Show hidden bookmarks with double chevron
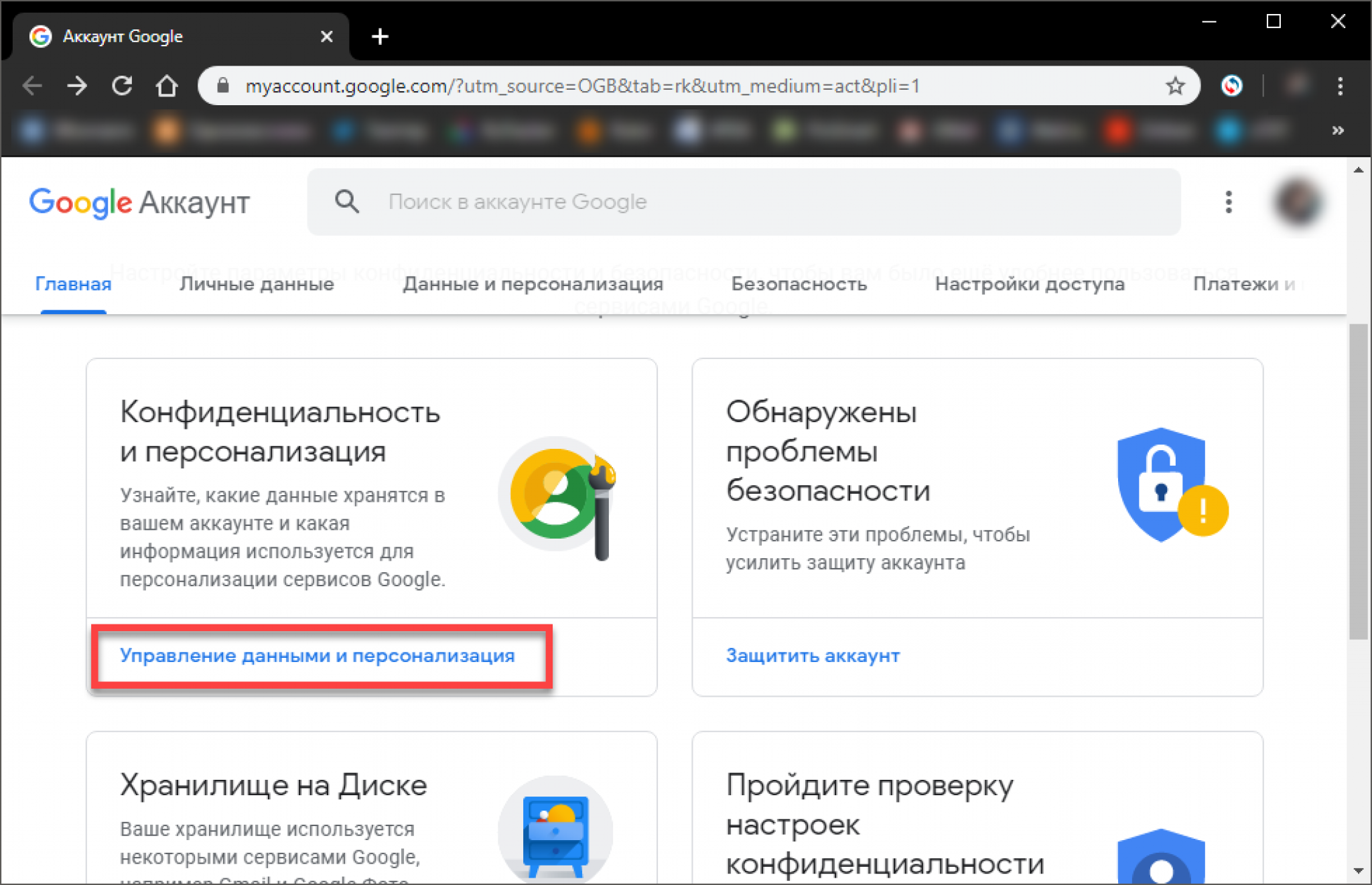The height and width of the screenshot is (885, 1372). pyautogui.click(x=1338, y=130)
